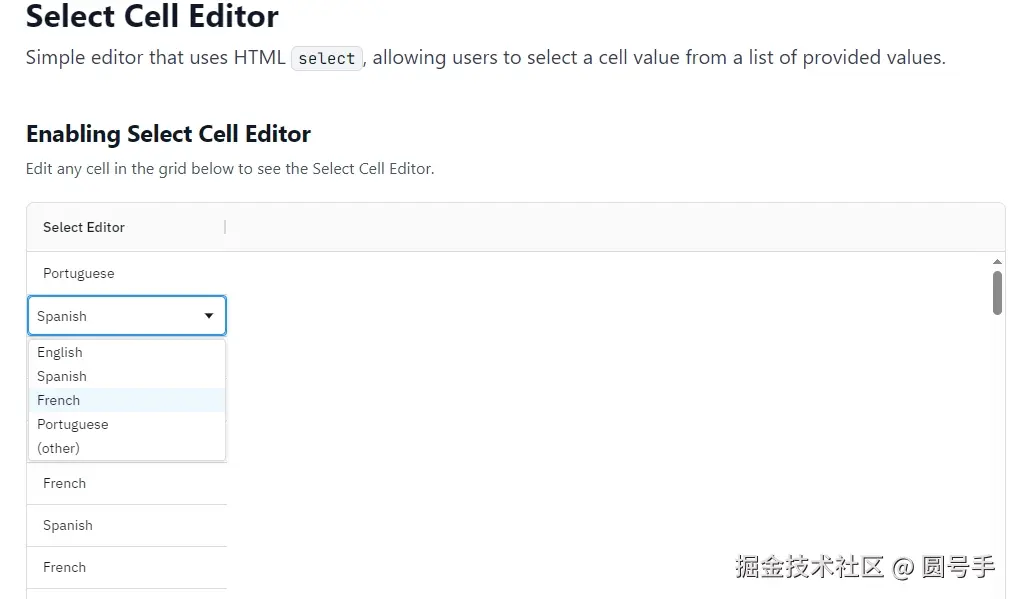Select the (other) option in the list
Screen dimensions: 1014x599
click(x=58, y=448)
